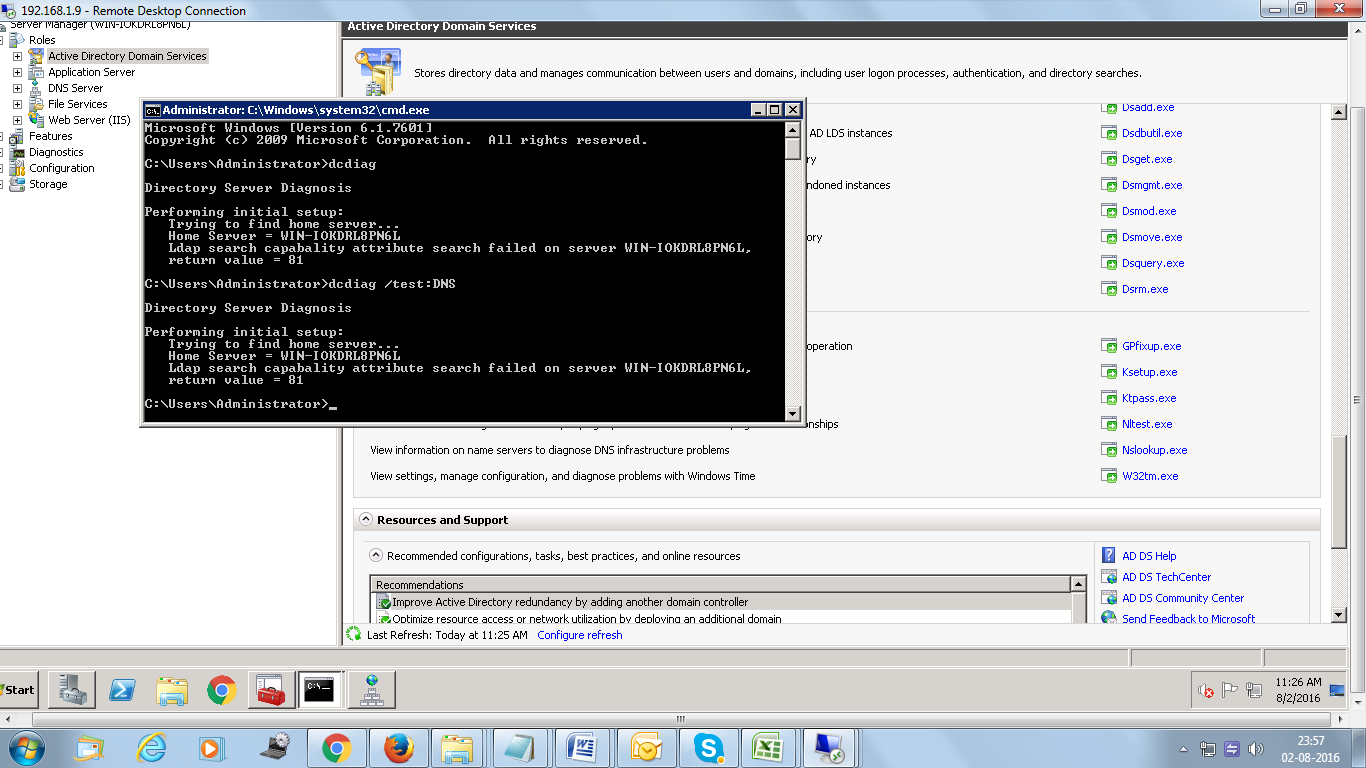Click the local tray volume speaker icon
The image size is (1366, 768).
(x=1255, y=749)
